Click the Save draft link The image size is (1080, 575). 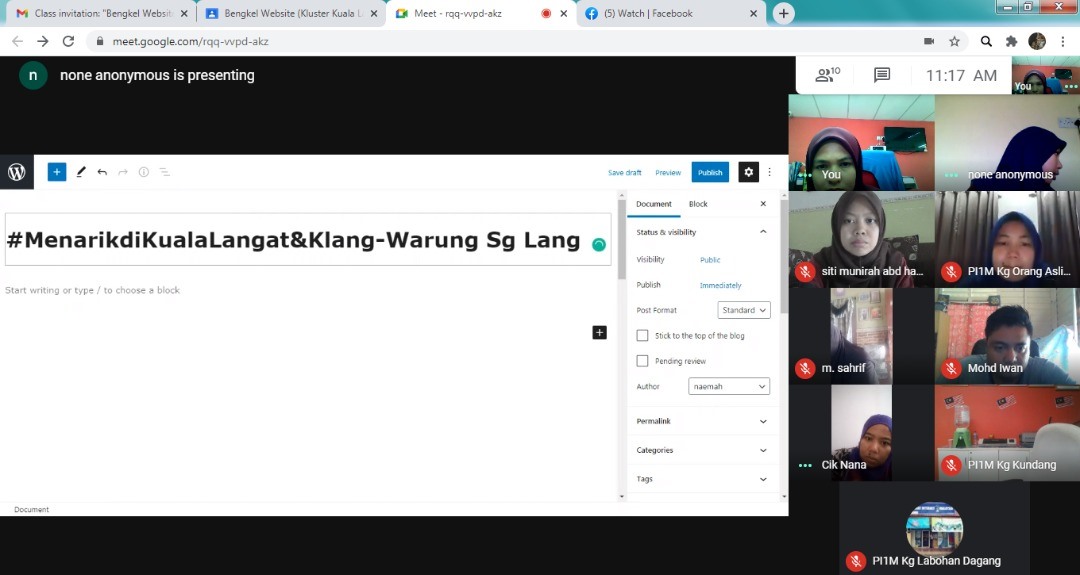[624, 173]
